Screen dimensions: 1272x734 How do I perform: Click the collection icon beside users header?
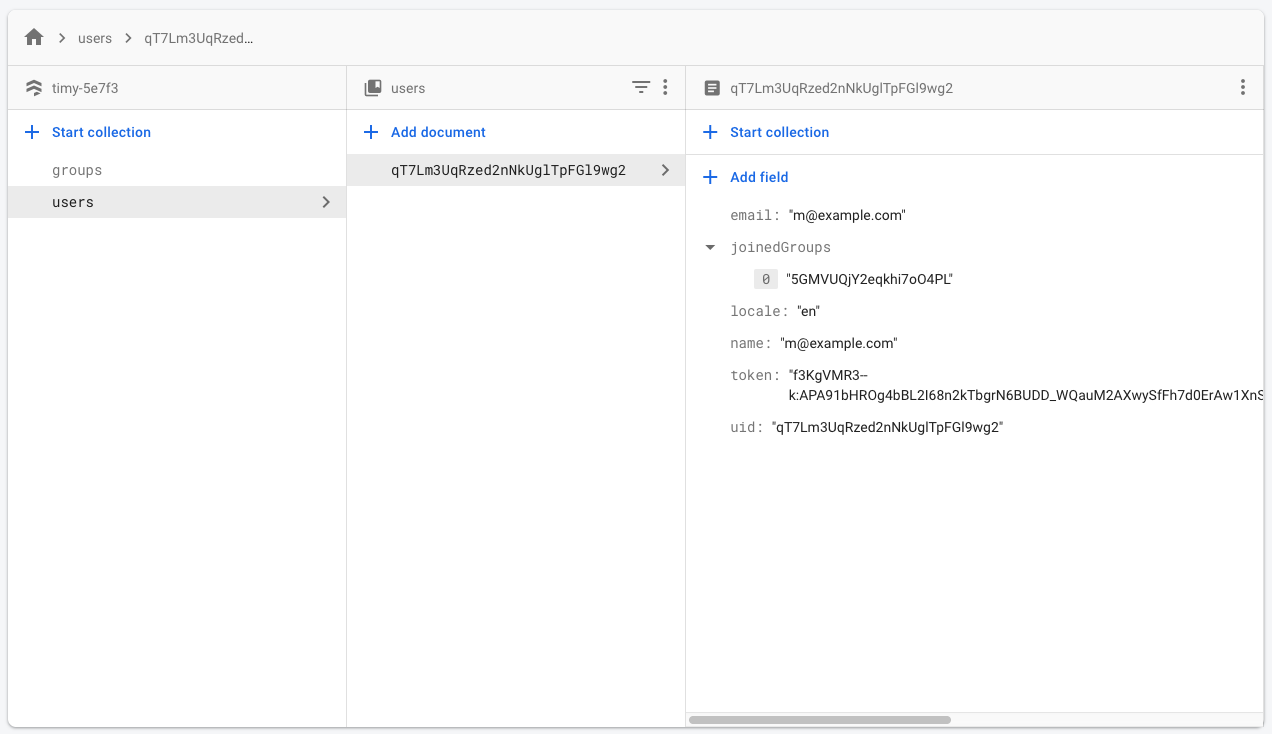pyautogui.click(x=373, y=88)
